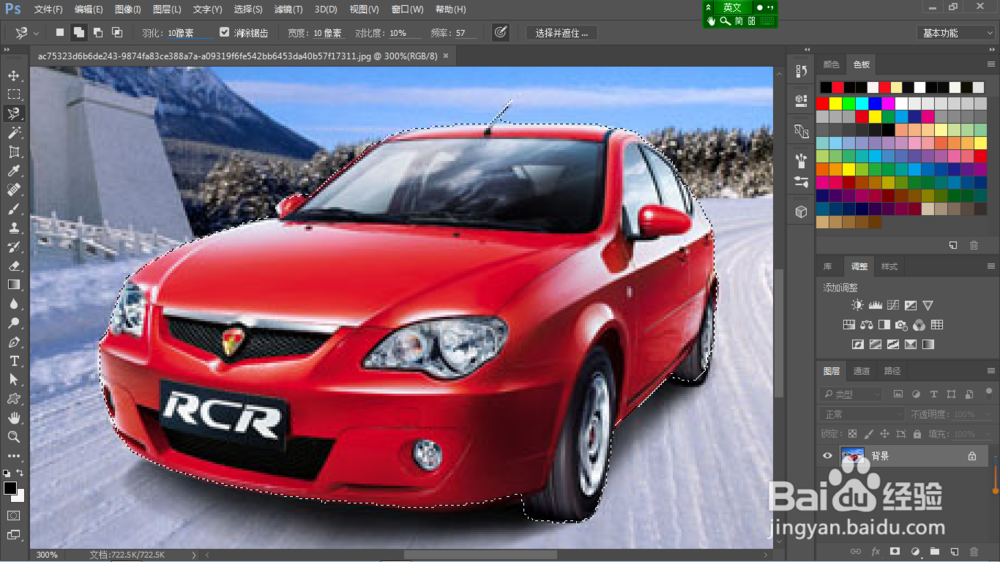
Task: Select the Rectangular Marquee tool
Action: pos(13,94)
